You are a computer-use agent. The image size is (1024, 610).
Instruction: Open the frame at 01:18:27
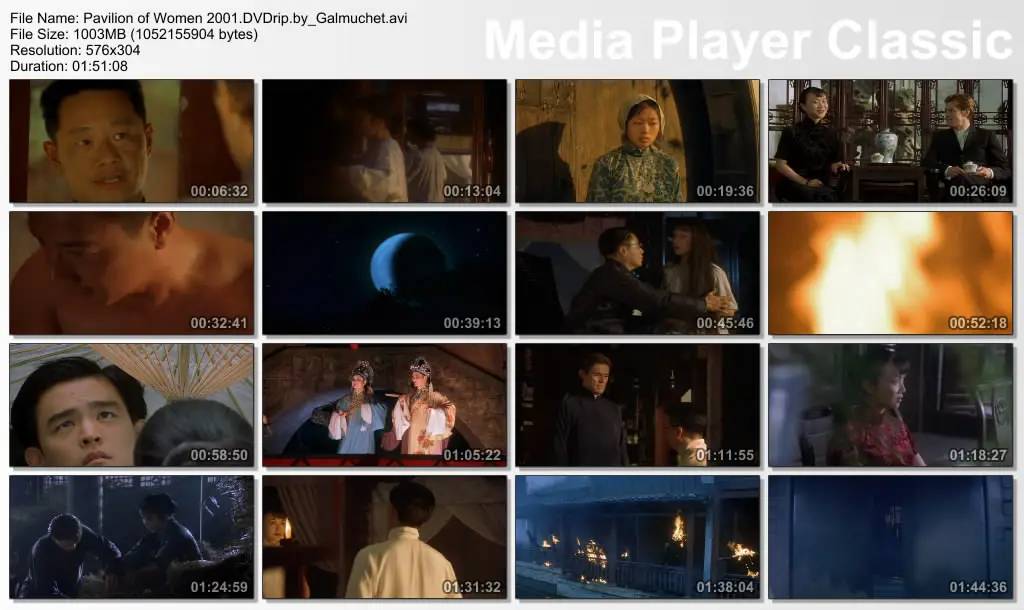click(x=891, y=405)
